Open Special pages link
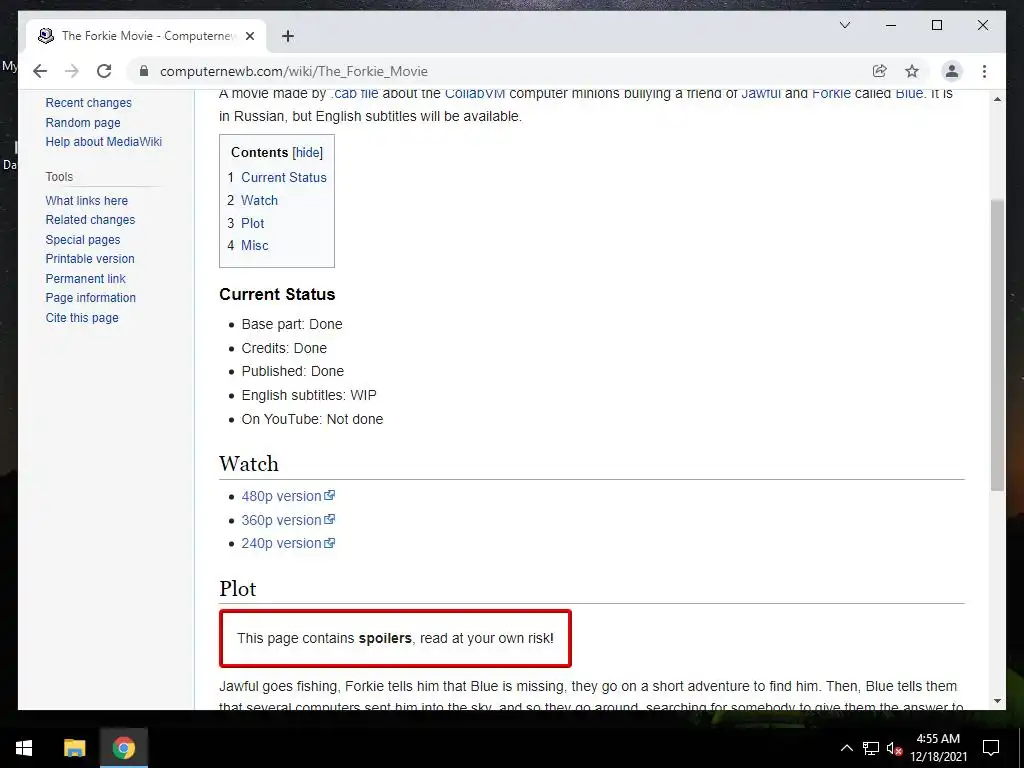 83,240
